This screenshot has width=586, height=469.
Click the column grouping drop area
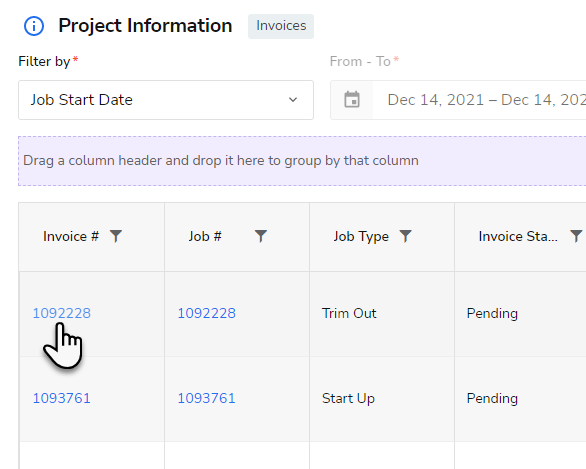coord(302,161)
